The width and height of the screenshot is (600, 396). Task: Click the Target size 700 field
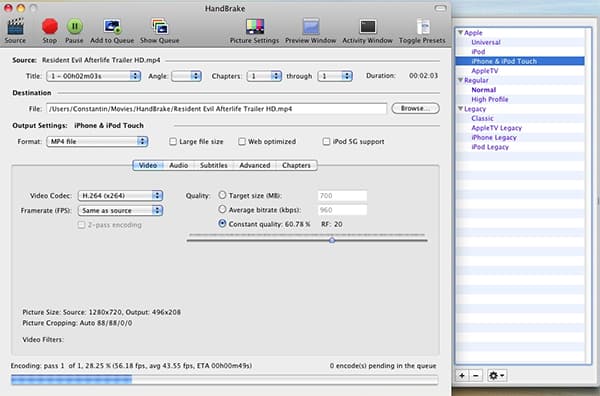coord(342,196)
